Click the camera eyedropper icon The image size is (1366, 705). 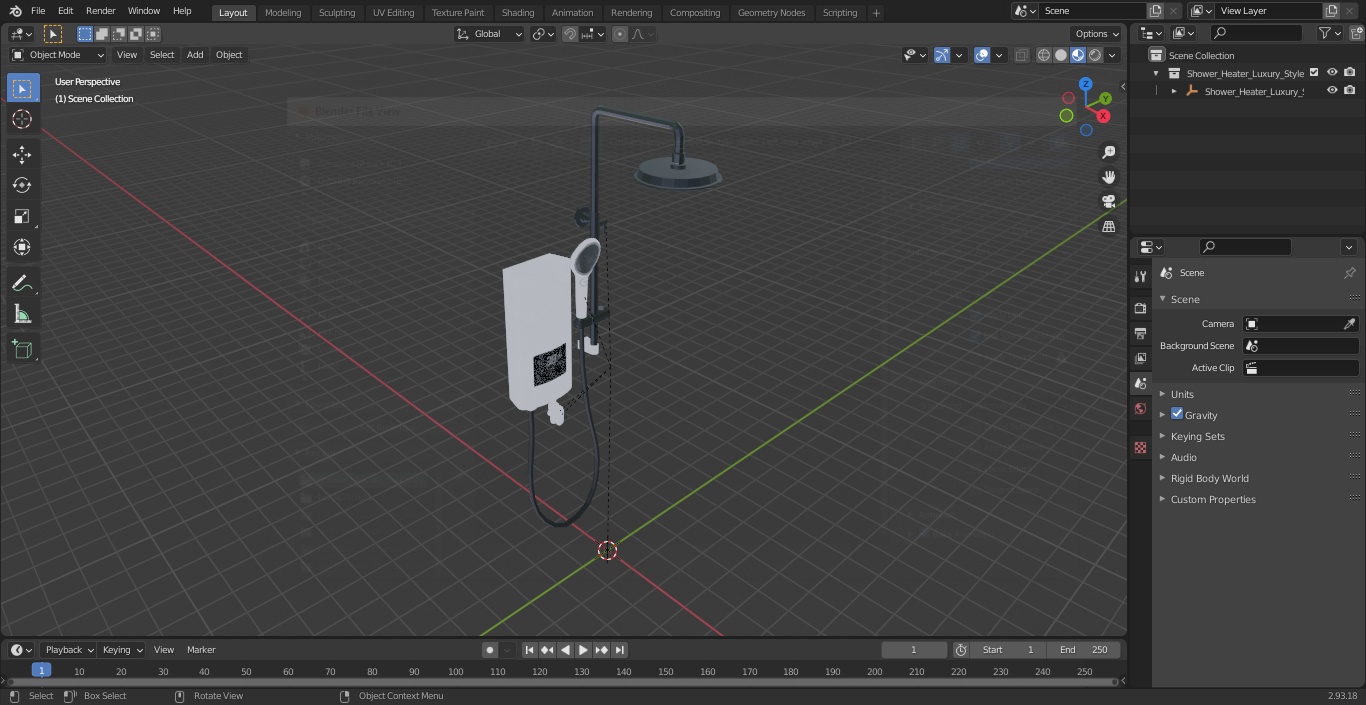click(x=1349, y=324)
